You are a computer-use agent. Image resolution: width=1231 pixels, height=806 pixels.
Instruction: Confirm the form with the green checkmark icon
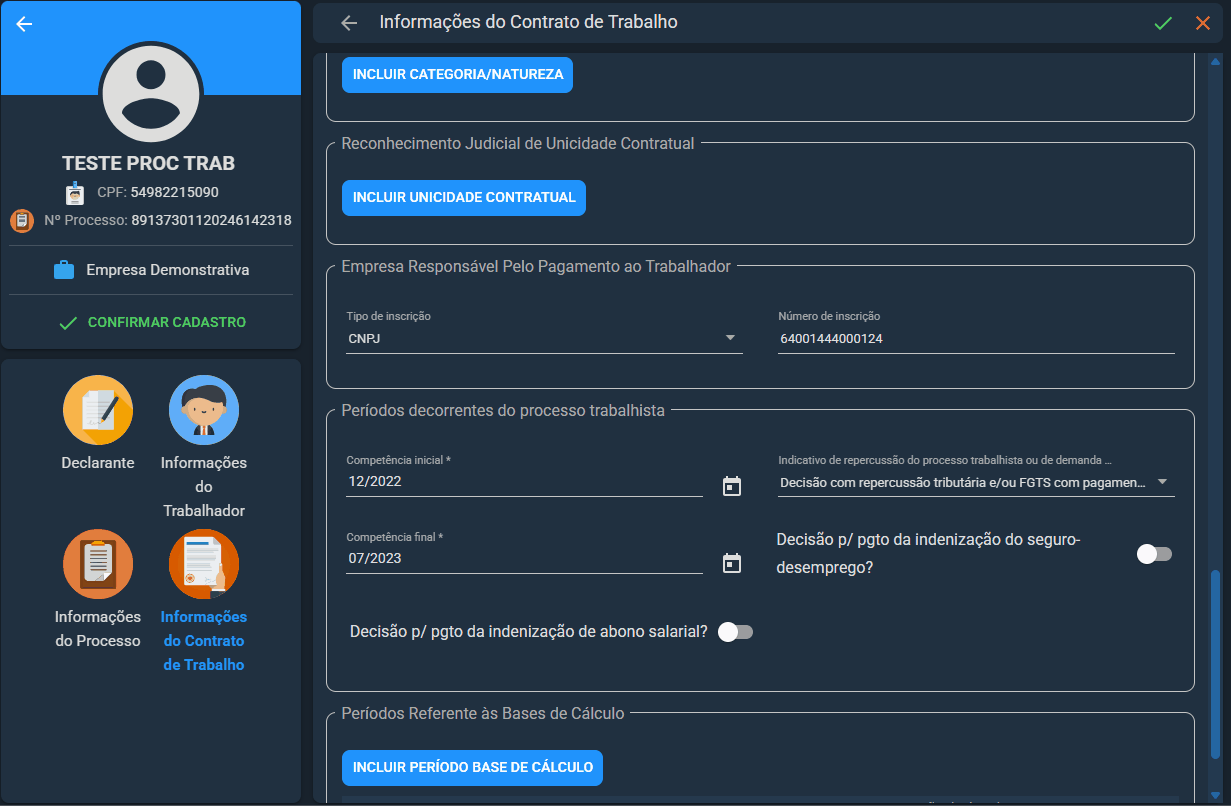point(1163,23)
